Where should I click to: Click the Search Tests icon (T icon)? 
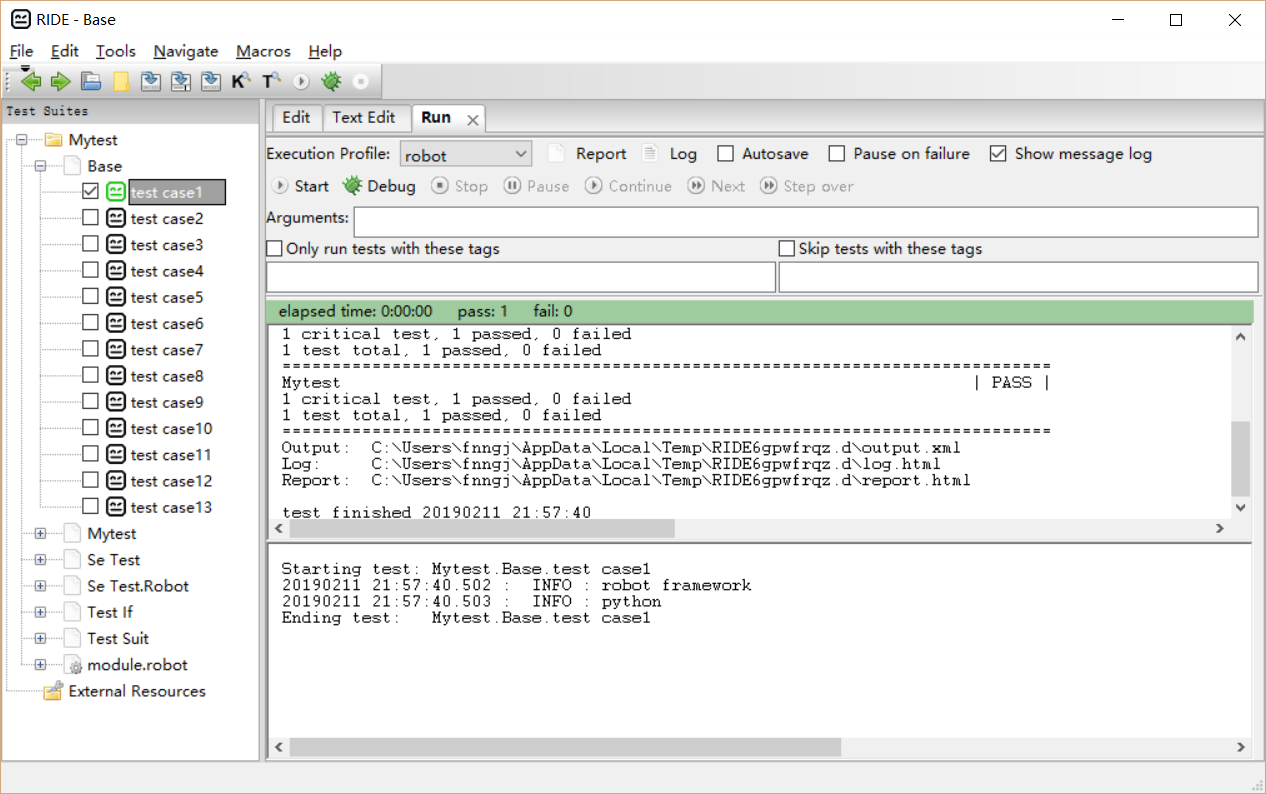tap(270, 81)
